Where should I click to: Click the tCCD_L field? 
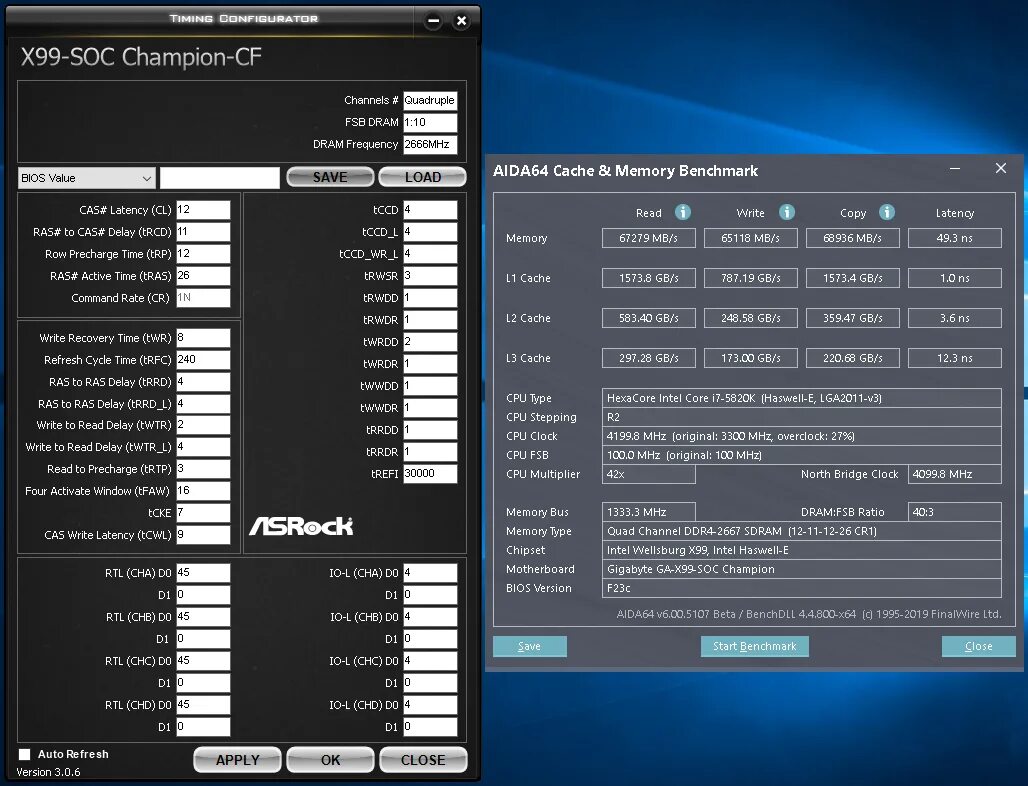(x=430, y=232)
